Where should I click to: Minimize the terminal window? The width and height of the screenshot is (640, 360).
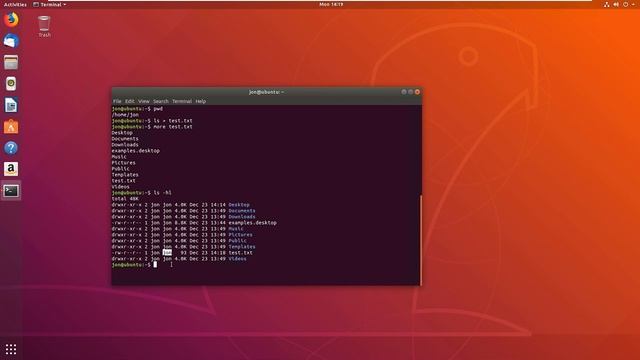(404, 92)
